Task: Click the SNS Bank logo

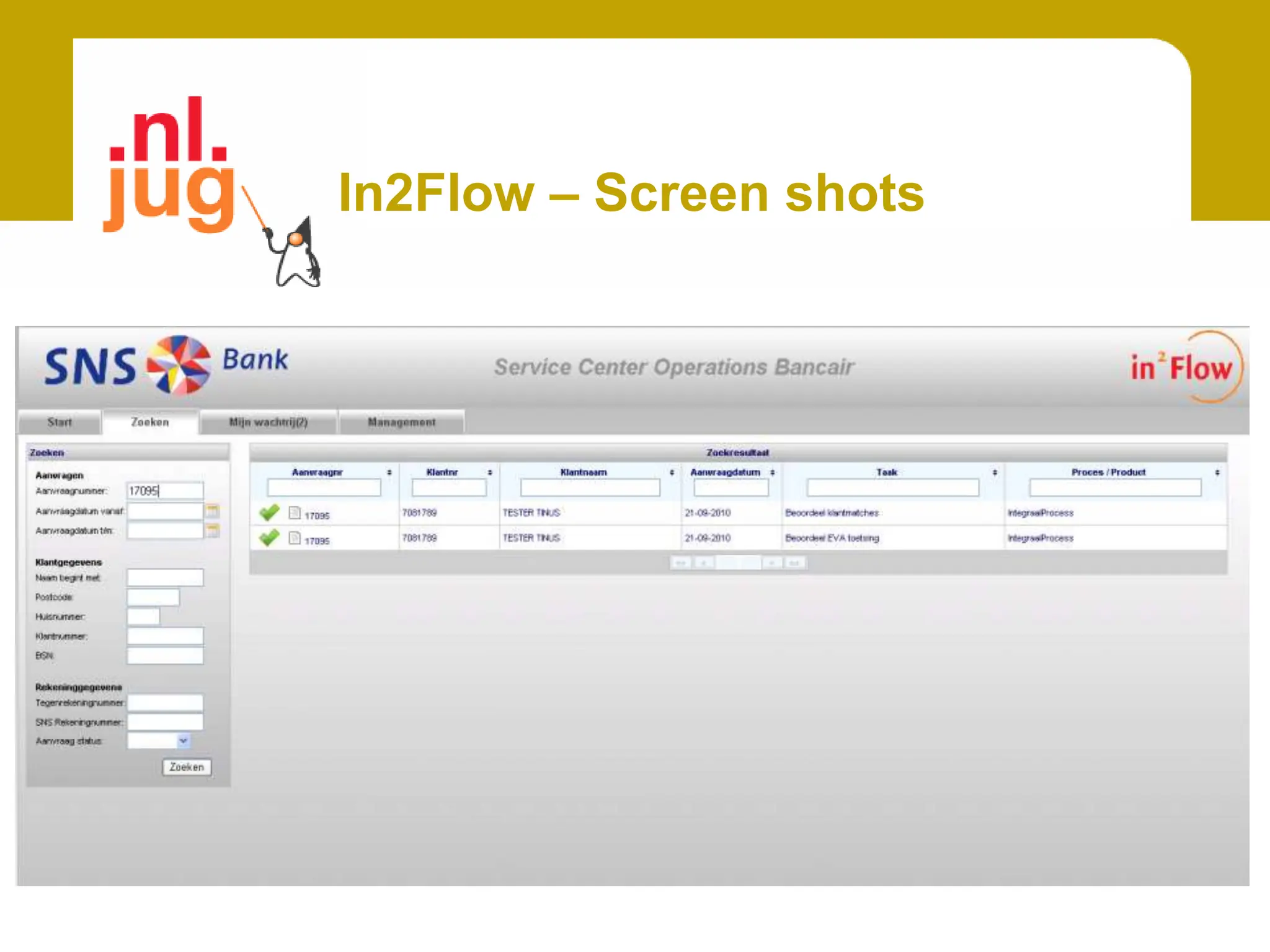Action: click(166, 364)
